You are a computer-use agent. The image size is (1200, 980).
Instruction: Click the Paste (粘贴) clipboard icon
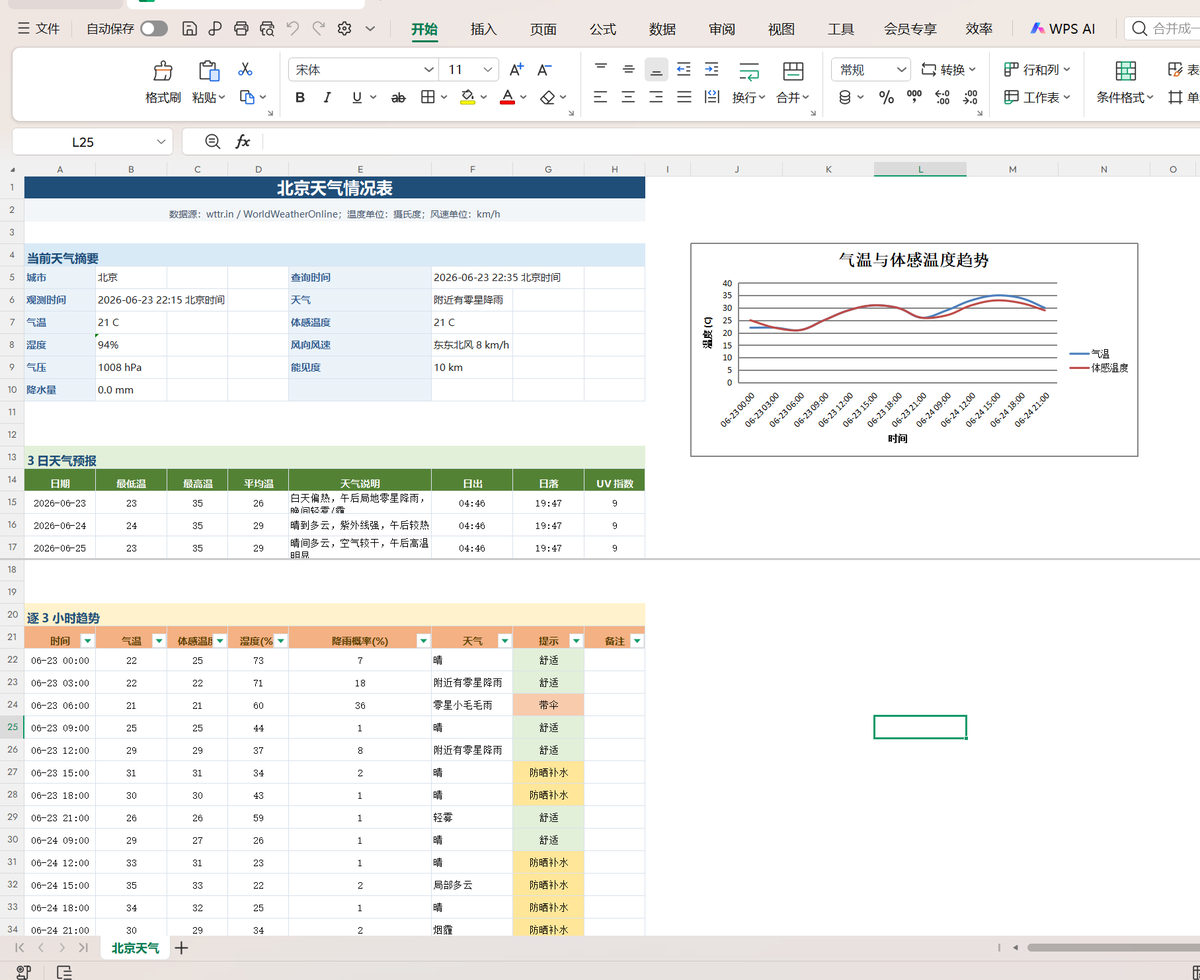(x=208, y=71)
